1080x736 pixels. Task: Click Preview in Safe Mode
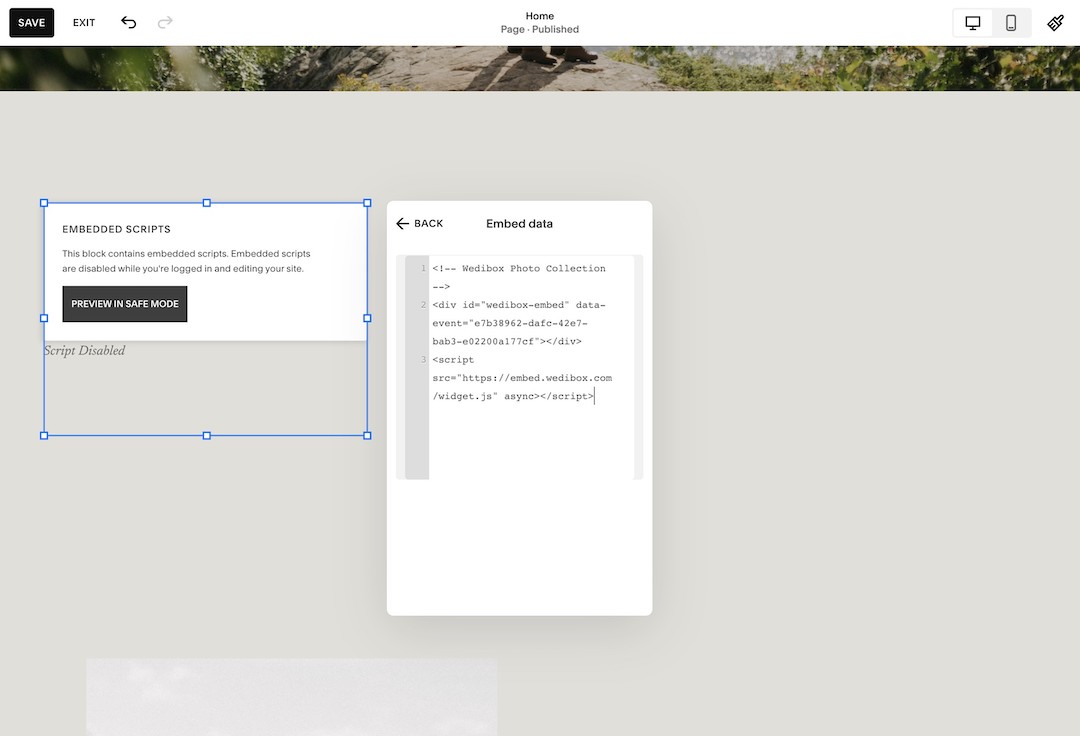[124, 303]
